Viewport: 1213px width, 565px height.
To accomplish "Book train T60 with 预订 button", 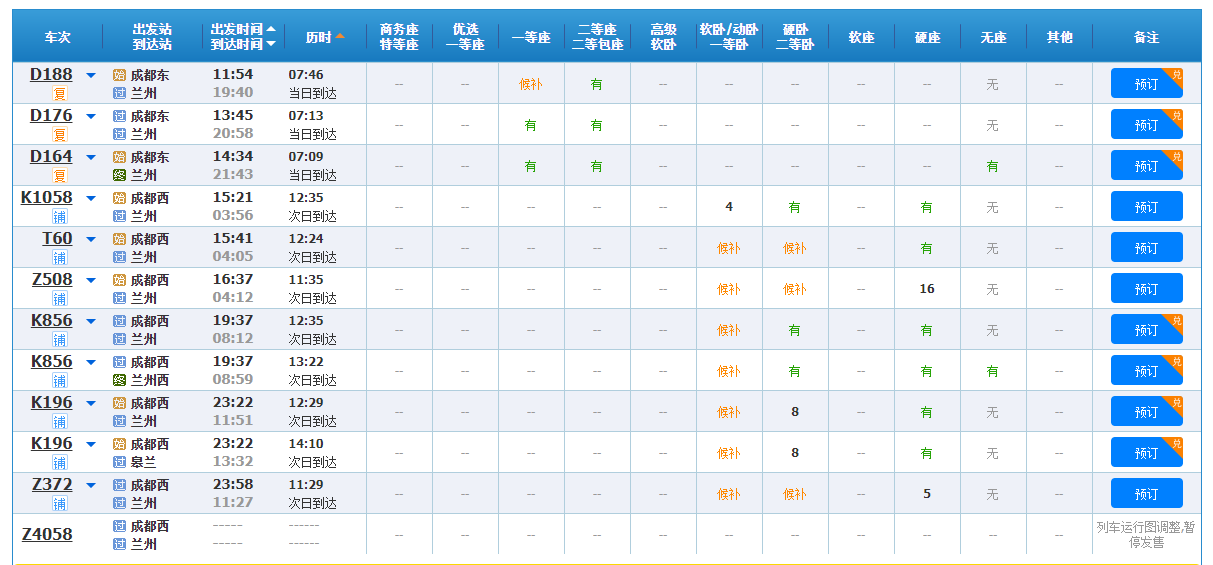I will point(1146,248).
